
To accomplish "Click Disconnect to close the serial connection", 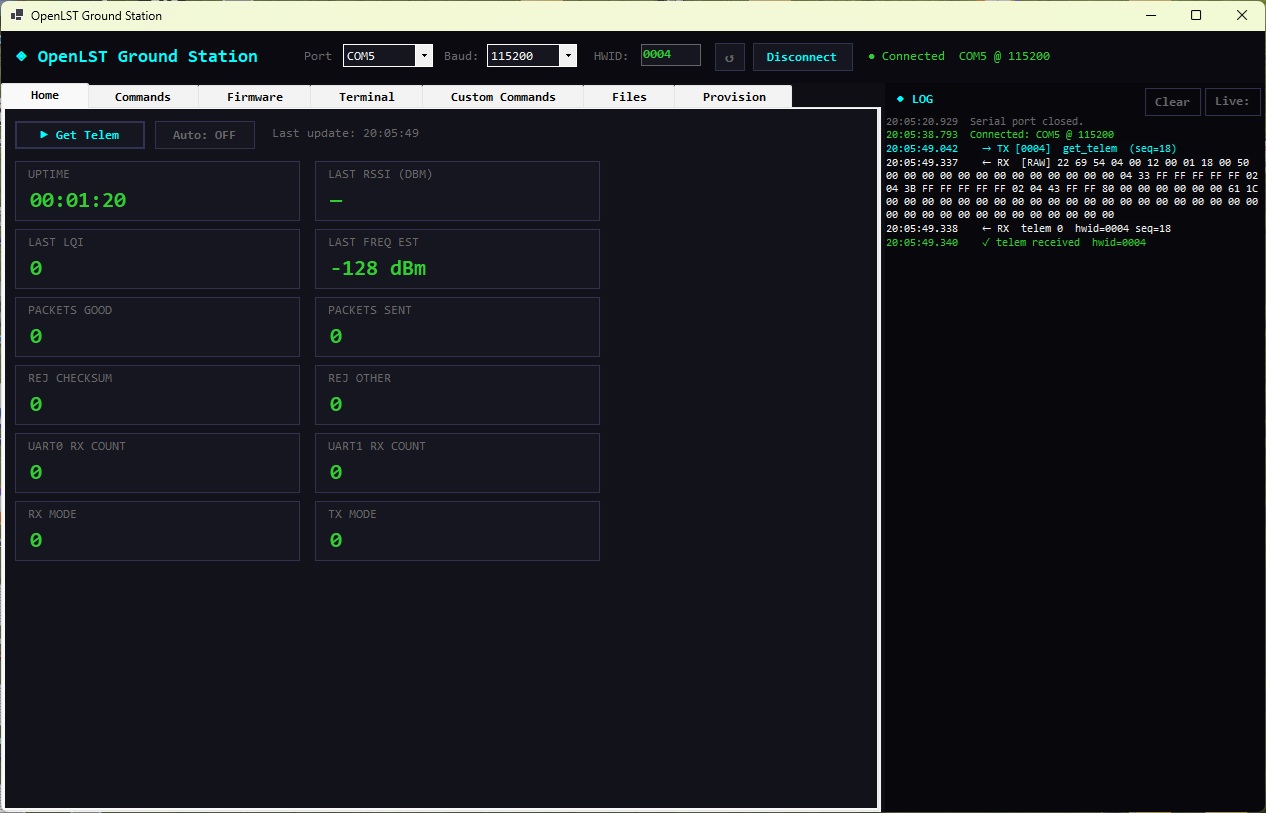I will tap(802, 57).
